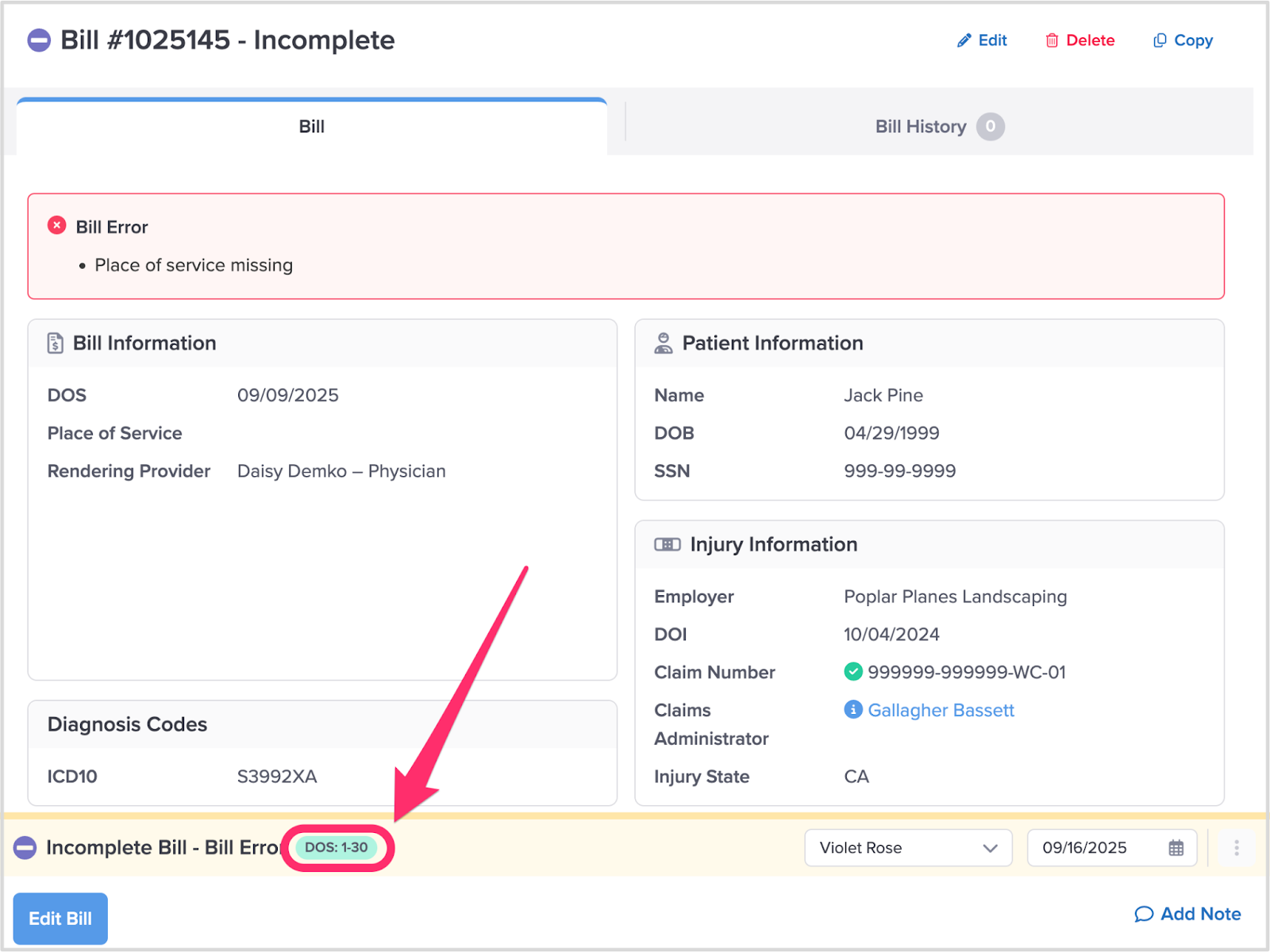Click the red trash Delete icon
Image resolution: width=1270 pixels, height=952 pixels.
tap(1052, 40)
